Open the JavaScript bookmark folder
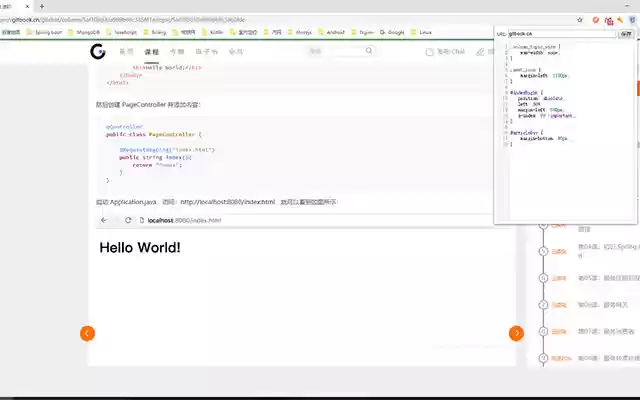This screenshot has height=400, width=640. 122,32
